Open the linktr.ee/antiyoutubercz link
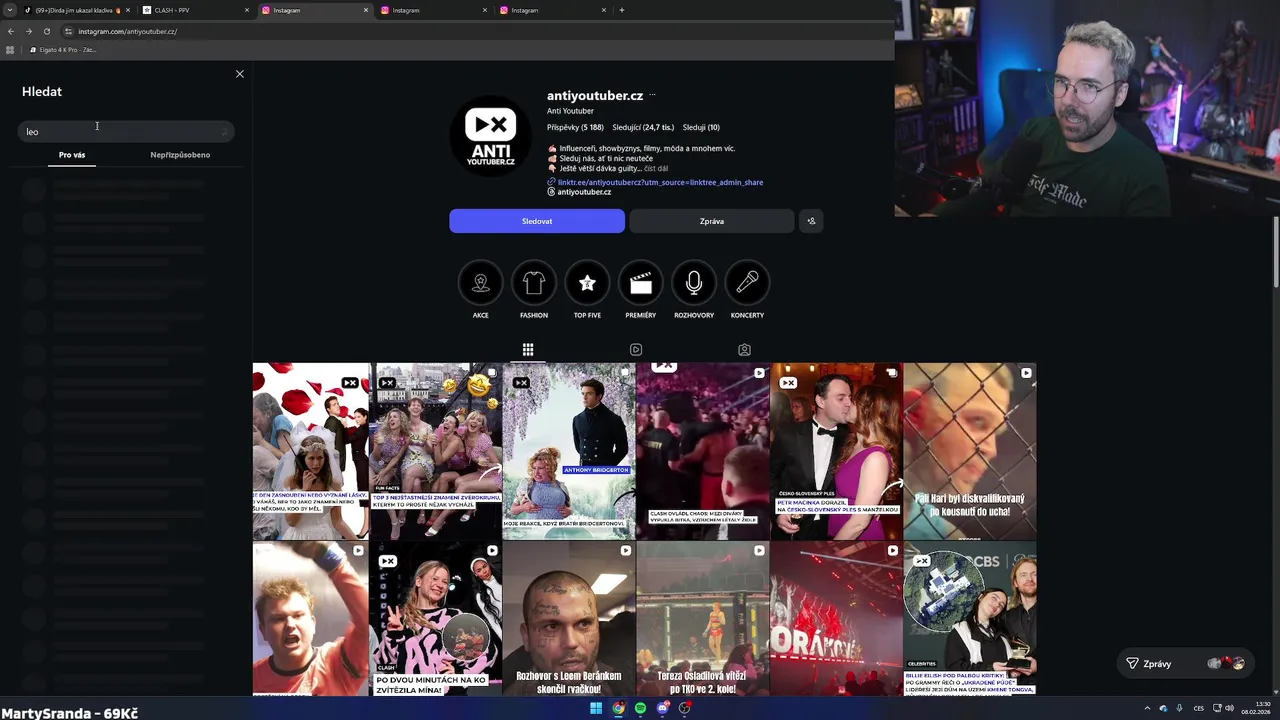 660,182
